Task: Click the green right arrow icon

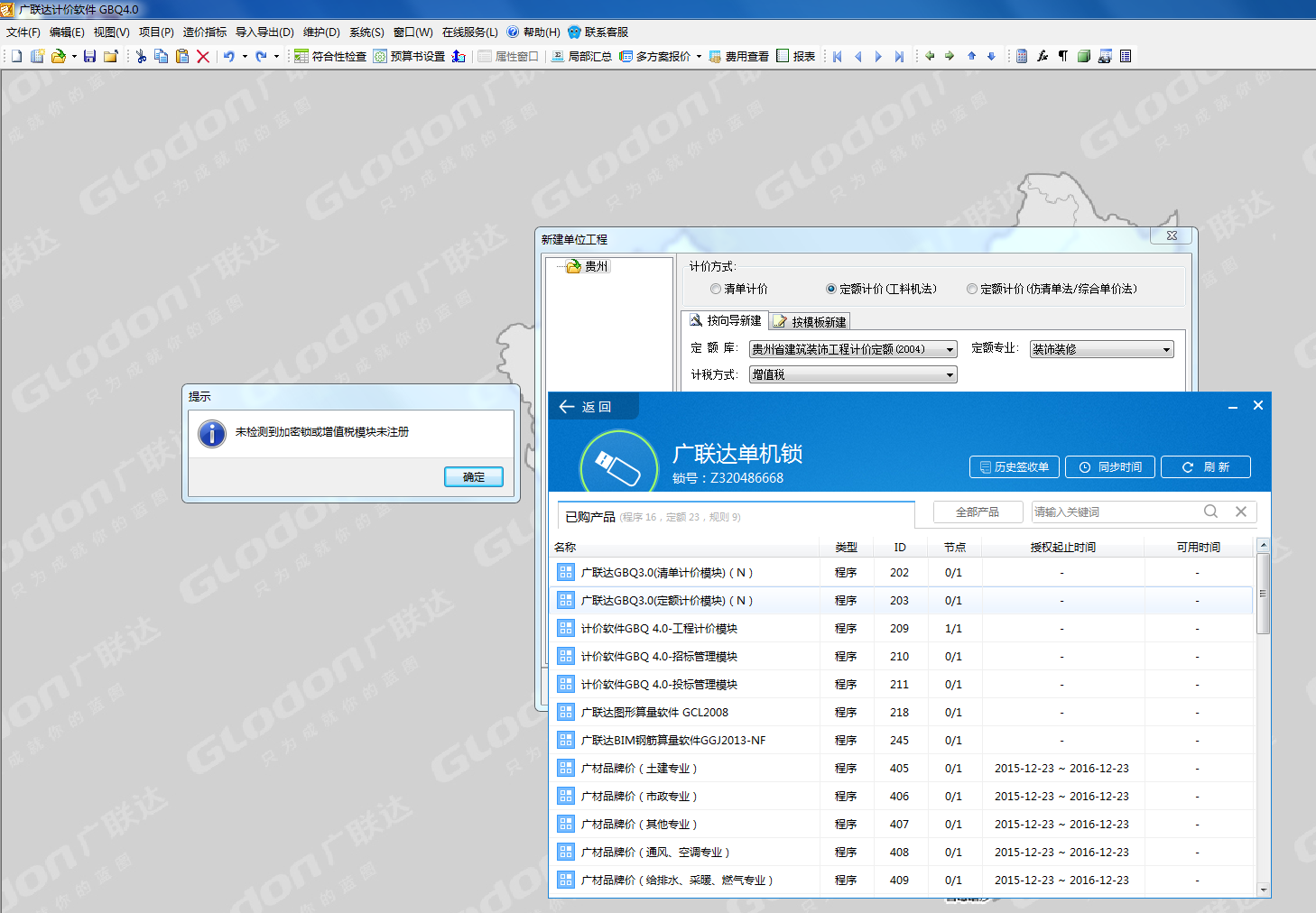Action: click(x=950, y=56)
